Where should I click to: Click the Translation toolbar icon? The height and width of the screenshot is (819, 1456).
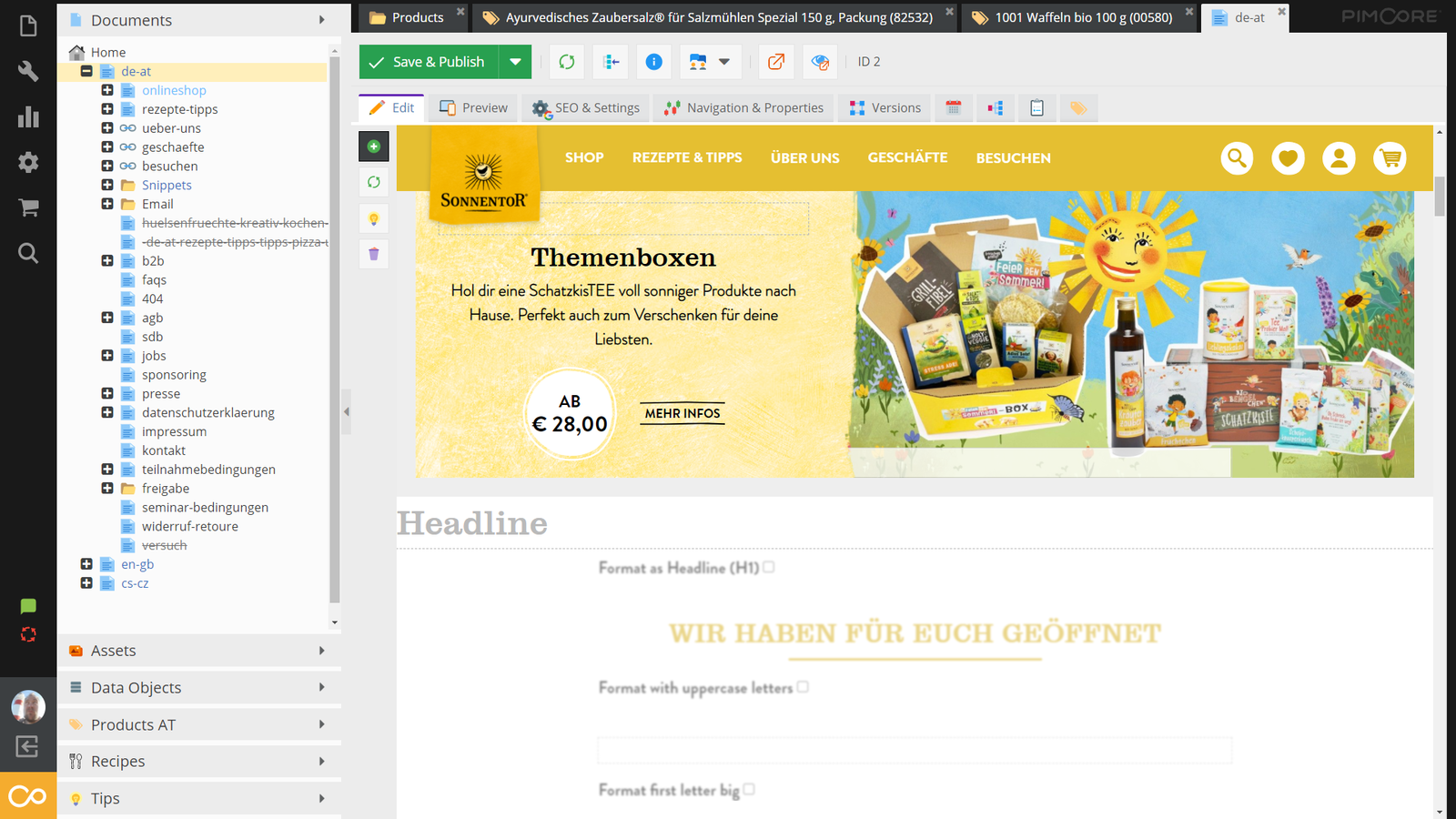tap(698, 62)
